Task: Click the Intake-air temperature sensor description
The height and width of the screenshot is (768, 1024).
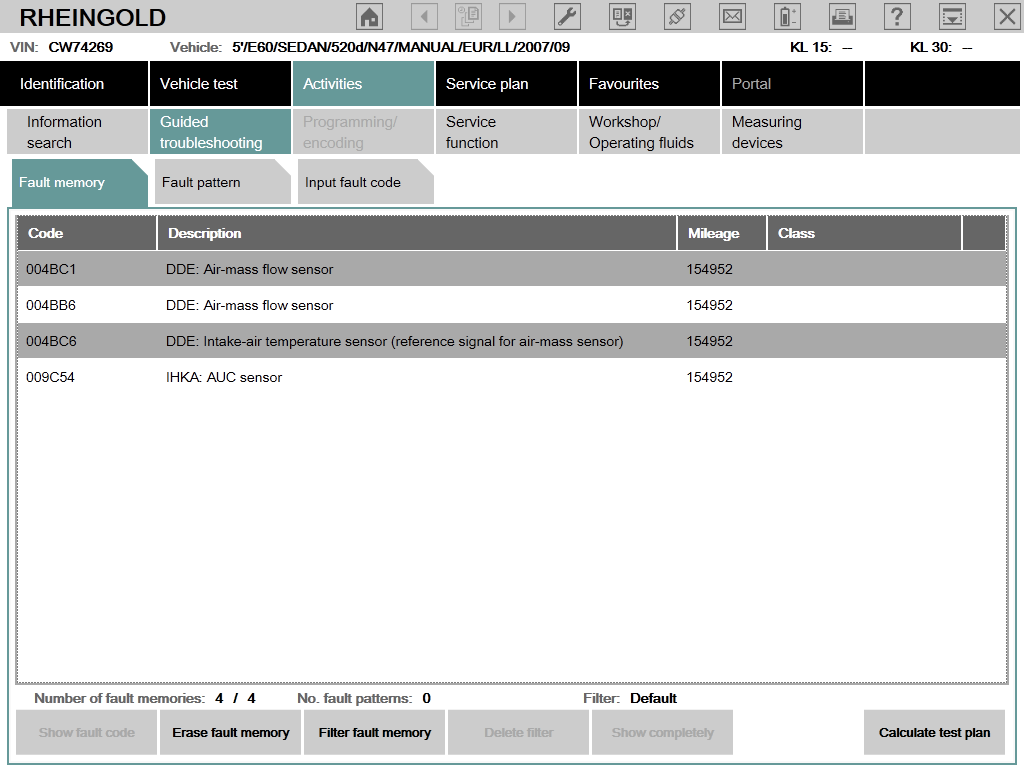Action: pyautogui.click(x=394, y=341)
